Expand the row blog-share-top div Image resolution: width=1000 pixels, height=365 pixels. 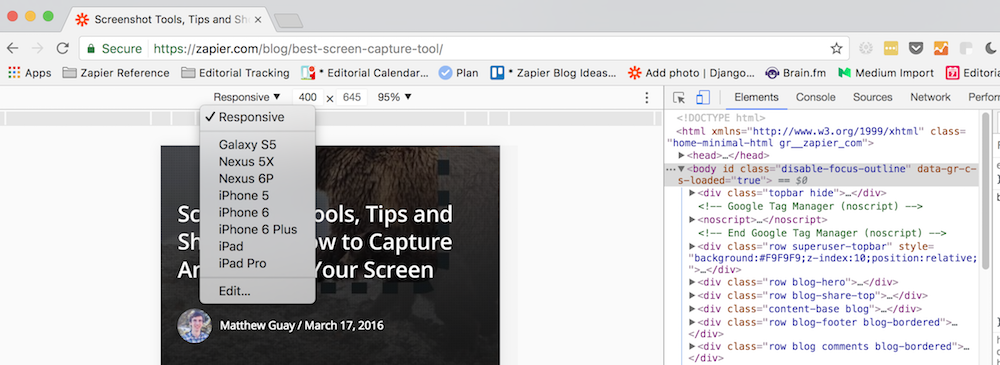(693, 295)
